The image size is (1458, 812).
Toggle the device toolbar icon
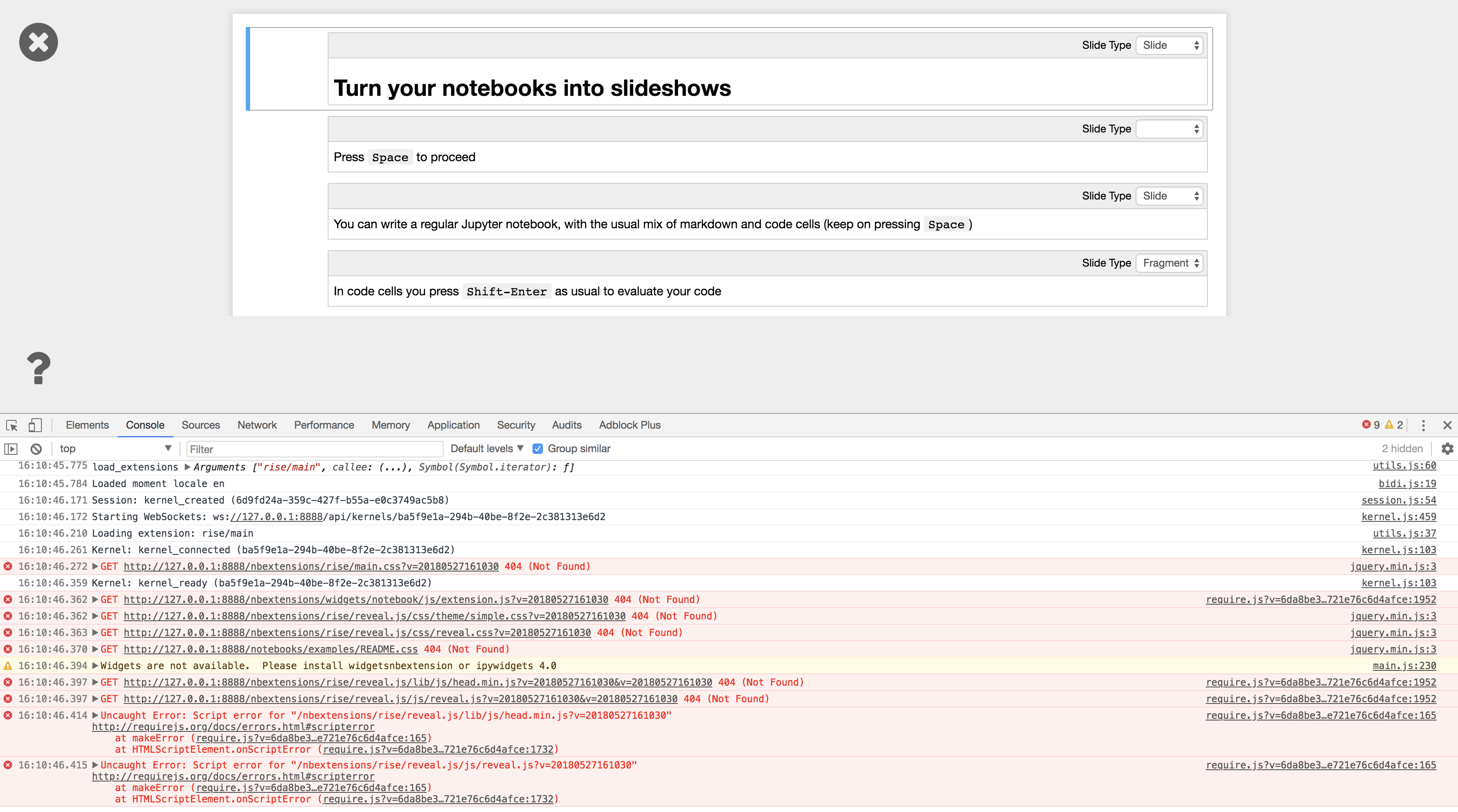click(35, 425)
